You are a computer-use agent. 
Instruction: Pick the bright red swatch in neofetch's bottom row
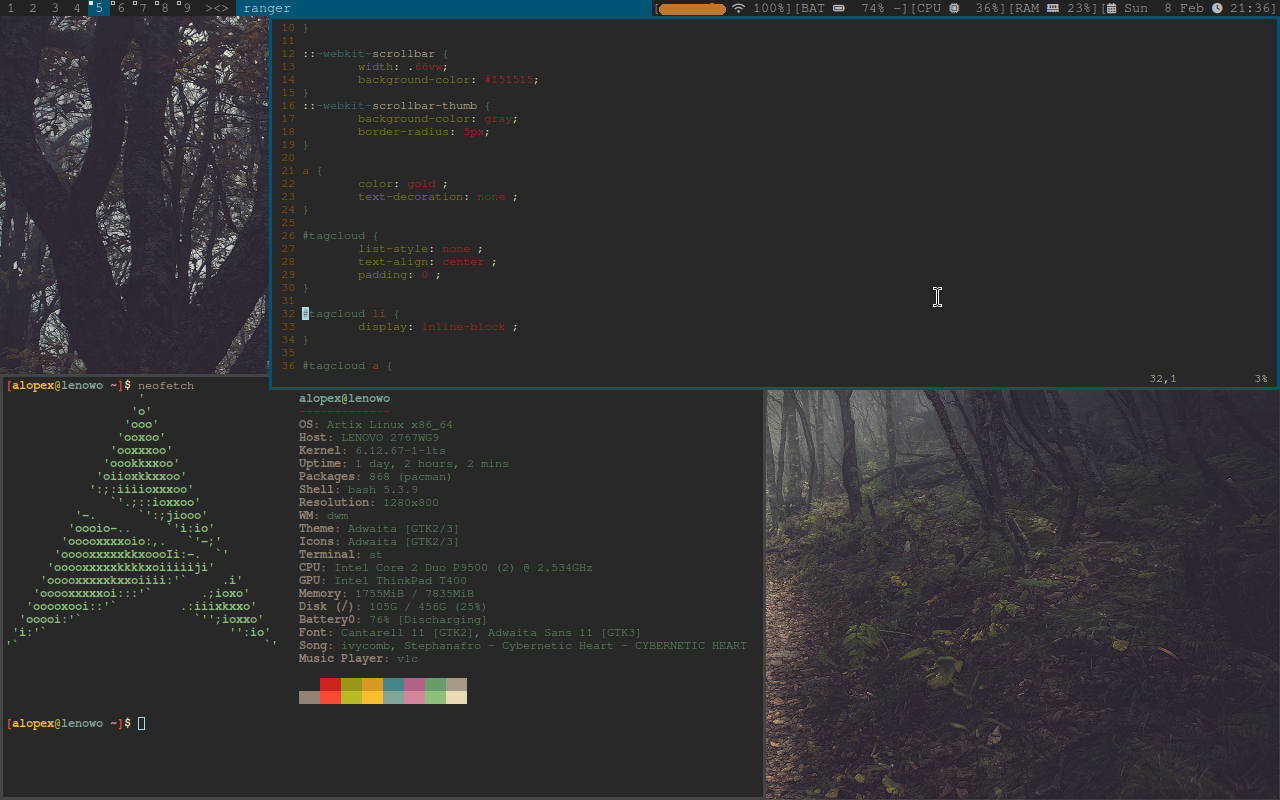pyautogui.click(x=330, y=697)
